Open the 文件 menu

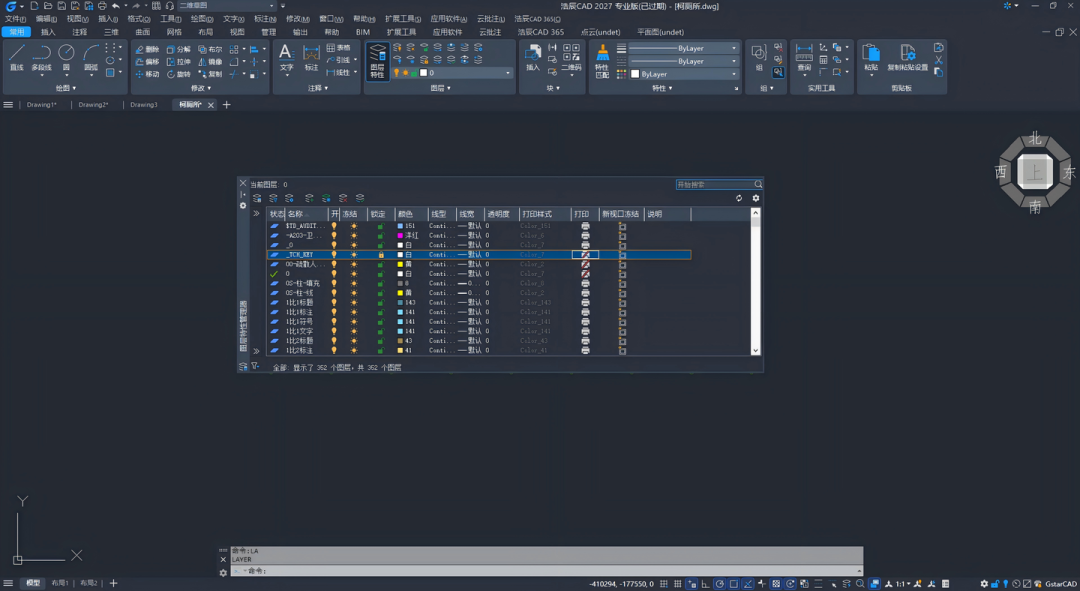pos(15,19)
